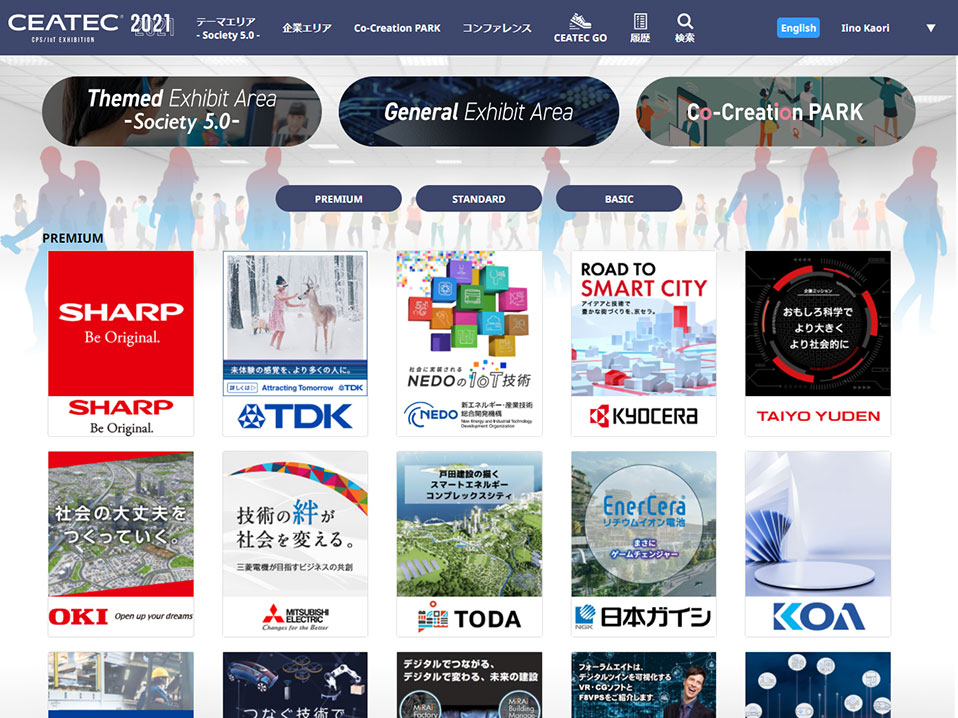Click the Mitsubishi Electric logo
958x718 pixels.
click(295, 617)
